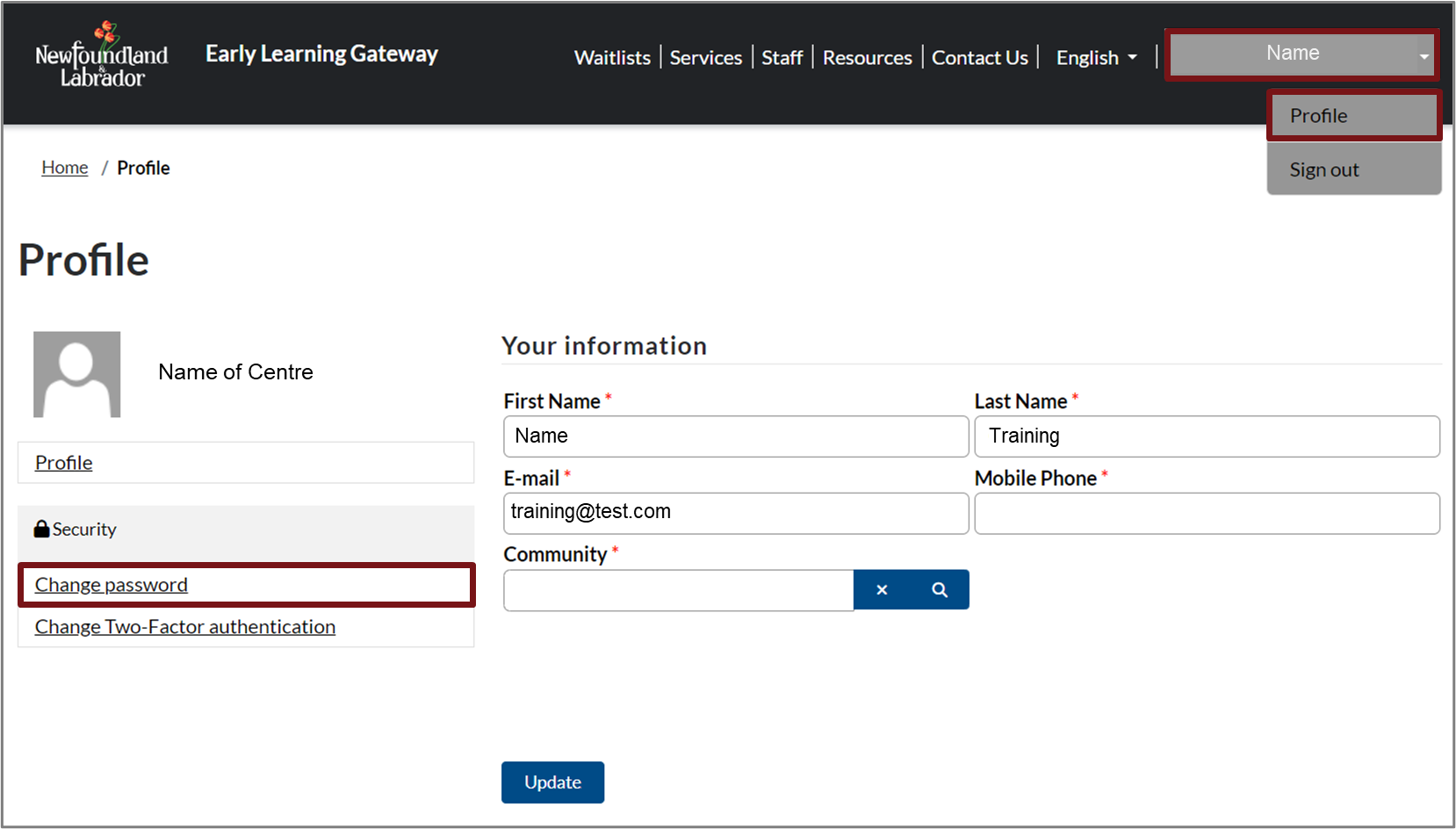Click the Community field clear X icon
Image resolution: width=1456 pixels, height=829 pixels.
click(882, 590)
